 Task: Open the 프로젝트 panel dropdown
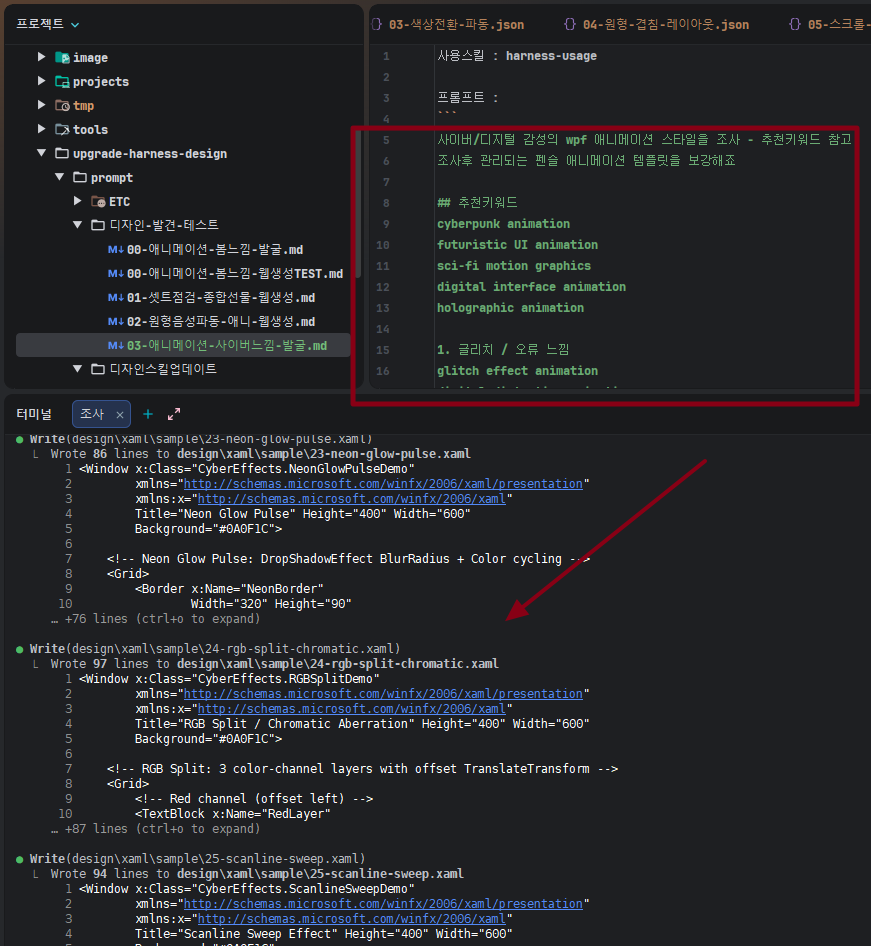pos(75,24)
